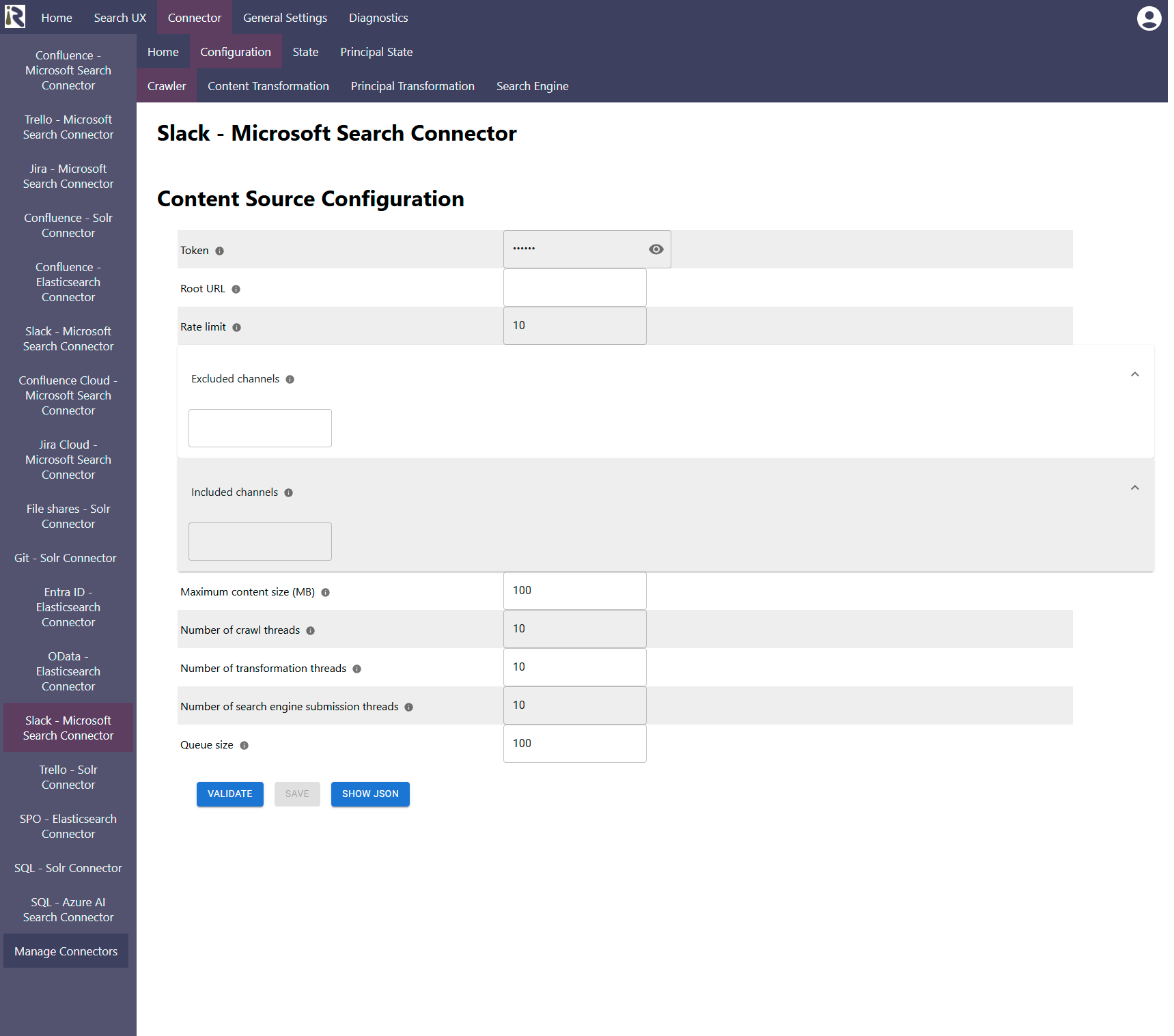Switch to Principal State tab
This screenshot has width=1174, height=1036.
tap(376, 52)
